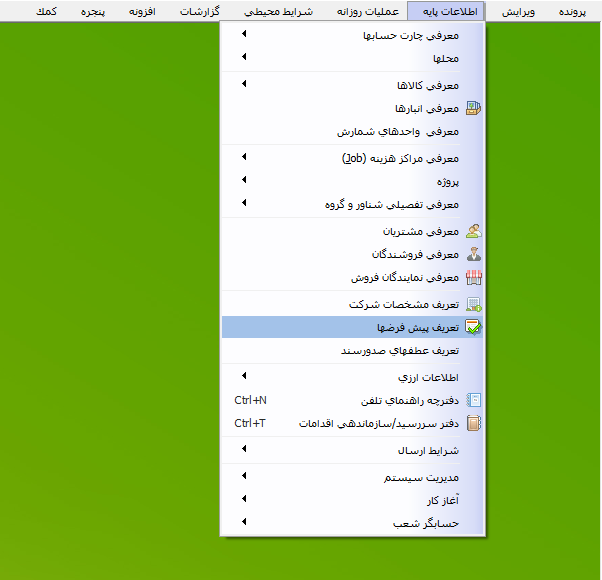This screenshot has width=602, height=580.
Task: Click the icon beside معرفي انبارها (warehouses)
Action: [x=473, y=108]
